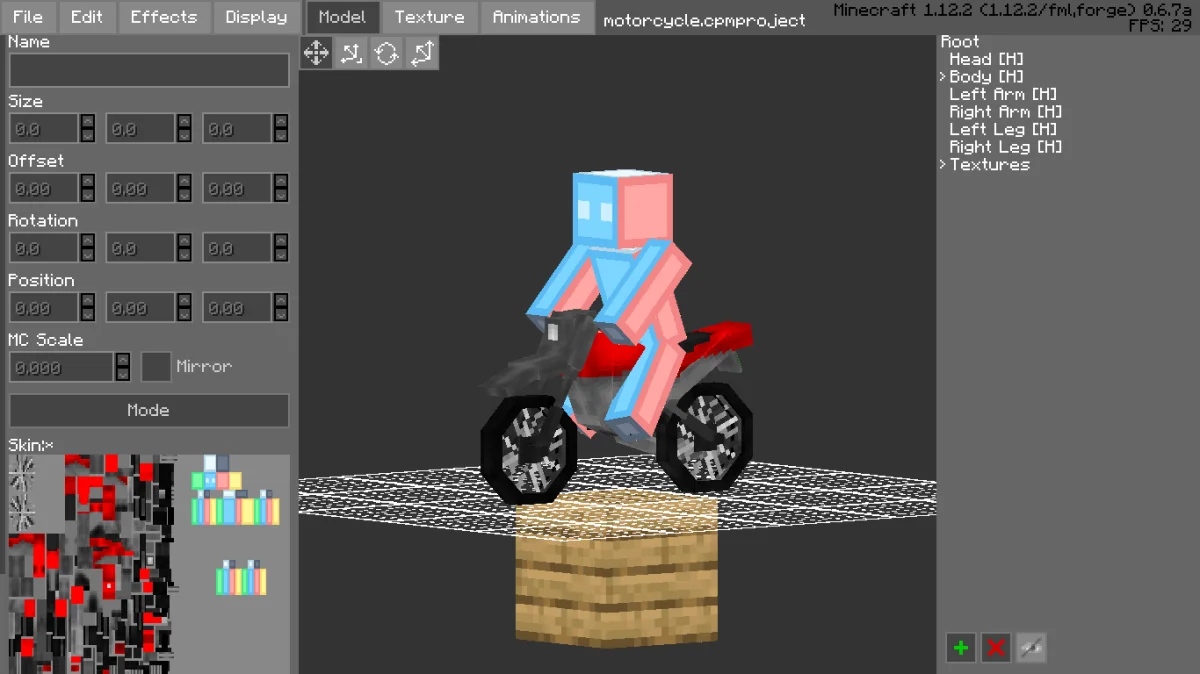Decrease the first Size value with down arrow

(x=88, y=135)
